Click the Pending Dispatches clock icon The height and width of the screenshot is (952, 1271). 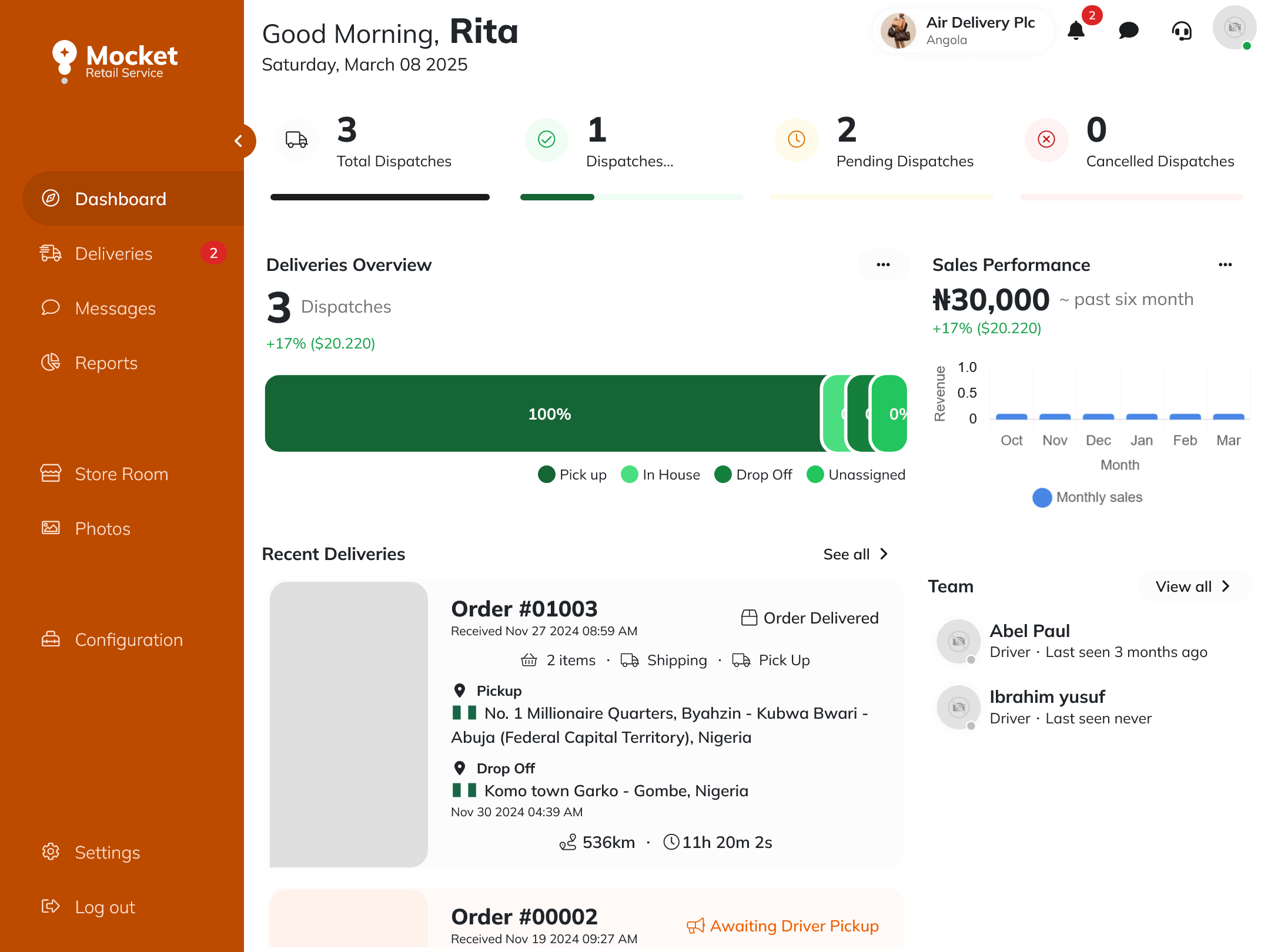(797, 140)
